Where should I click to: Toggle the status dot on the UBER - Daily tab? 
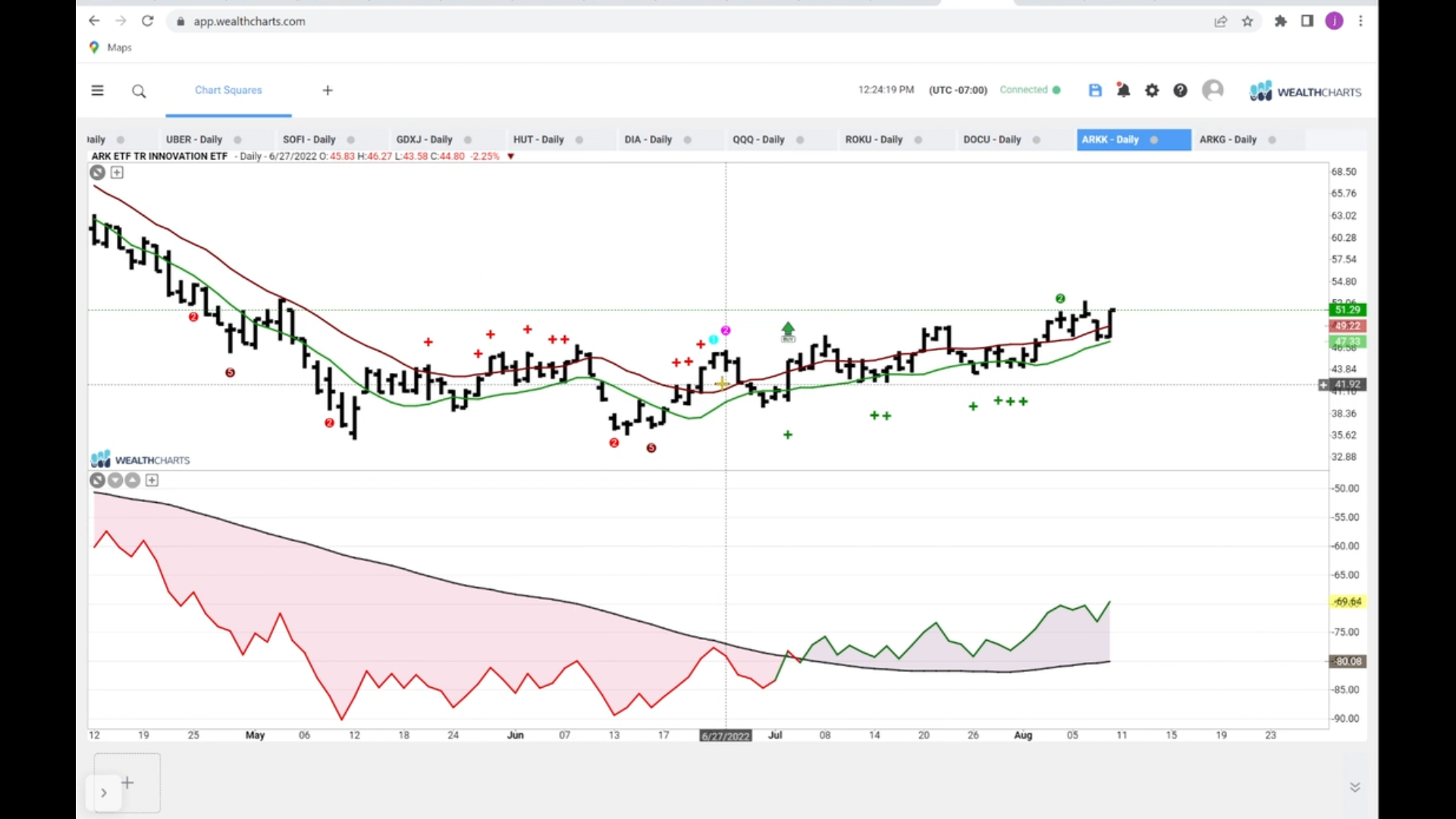pos(237,140)
